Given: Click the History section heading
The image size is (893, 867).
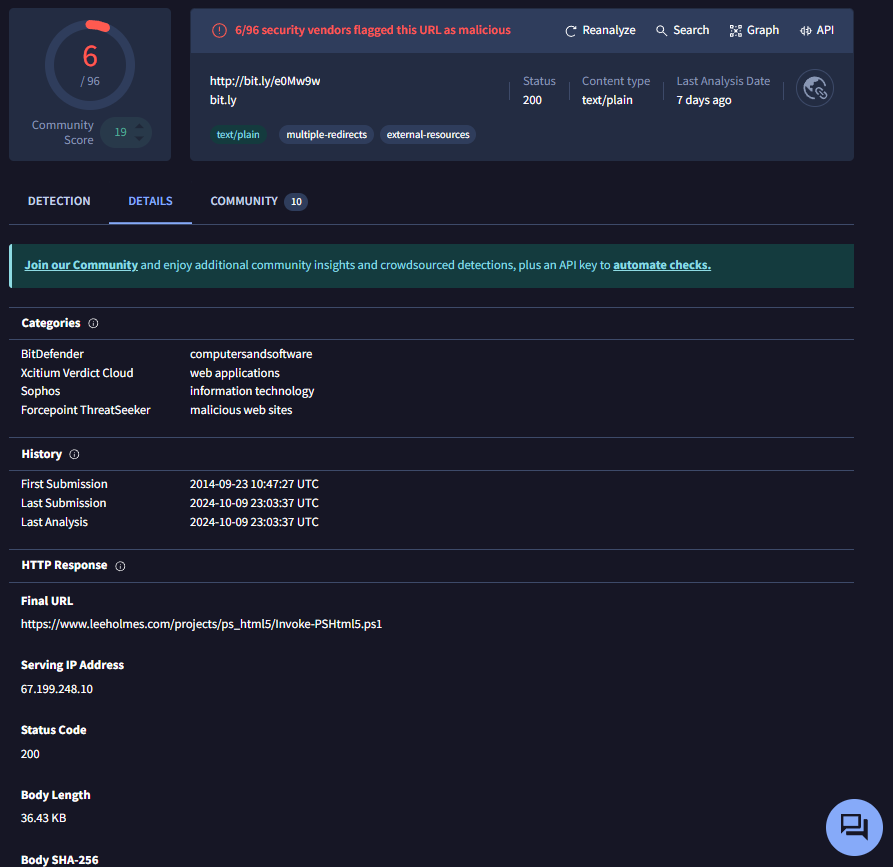Looking at the screenshot, I should coord(42,455).
